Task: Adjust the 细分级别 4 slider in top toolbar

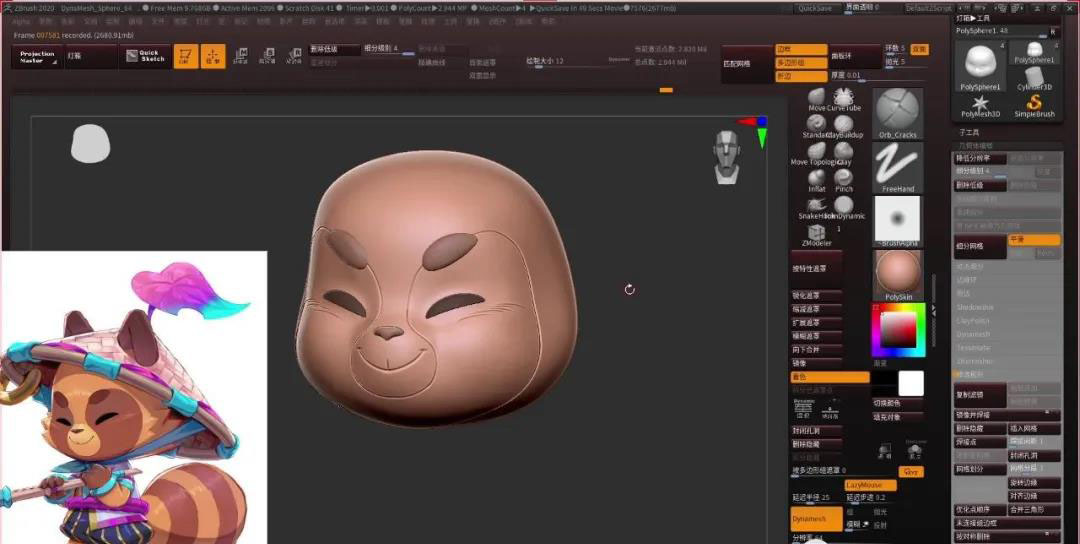Action: [388, 49]
